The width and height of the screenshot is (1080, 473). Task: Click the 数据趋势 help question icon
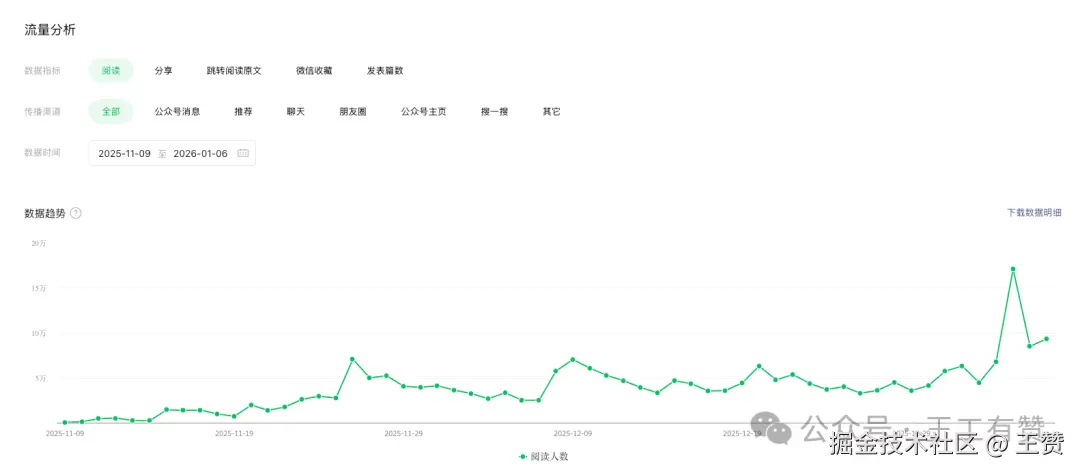pos(76,213)
